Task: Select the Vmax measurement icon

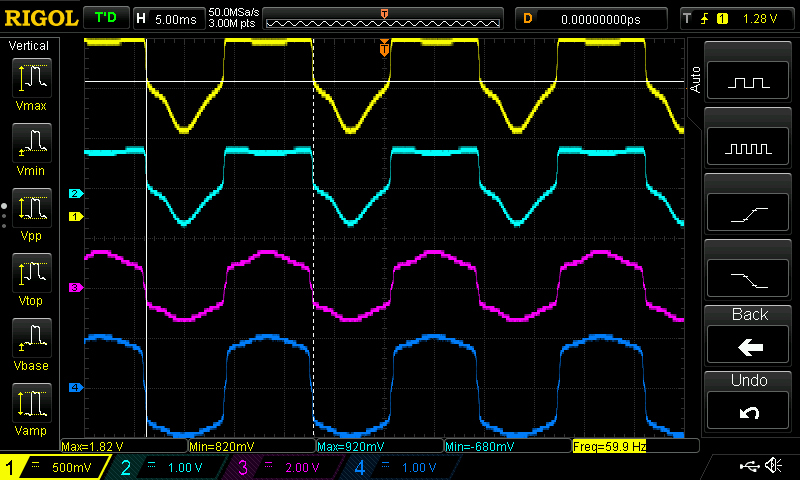Action: pos(33,84)
